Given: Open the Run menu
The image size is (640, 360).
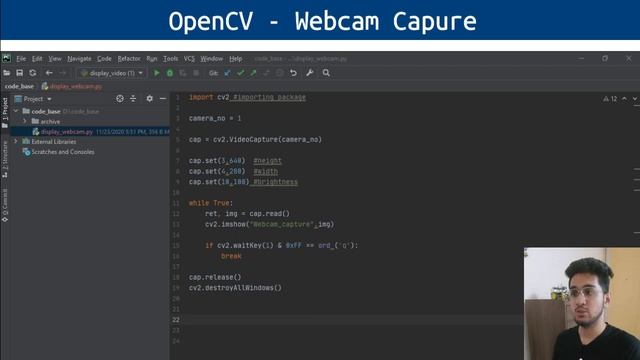Looking at the screenshot, I should click(x=151, y=59).
